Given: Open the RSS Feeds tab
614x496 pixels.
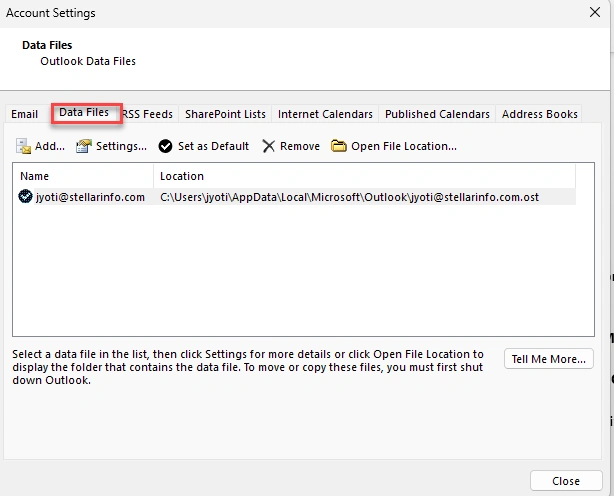Looking at the screenshot, I should point(148,114).
